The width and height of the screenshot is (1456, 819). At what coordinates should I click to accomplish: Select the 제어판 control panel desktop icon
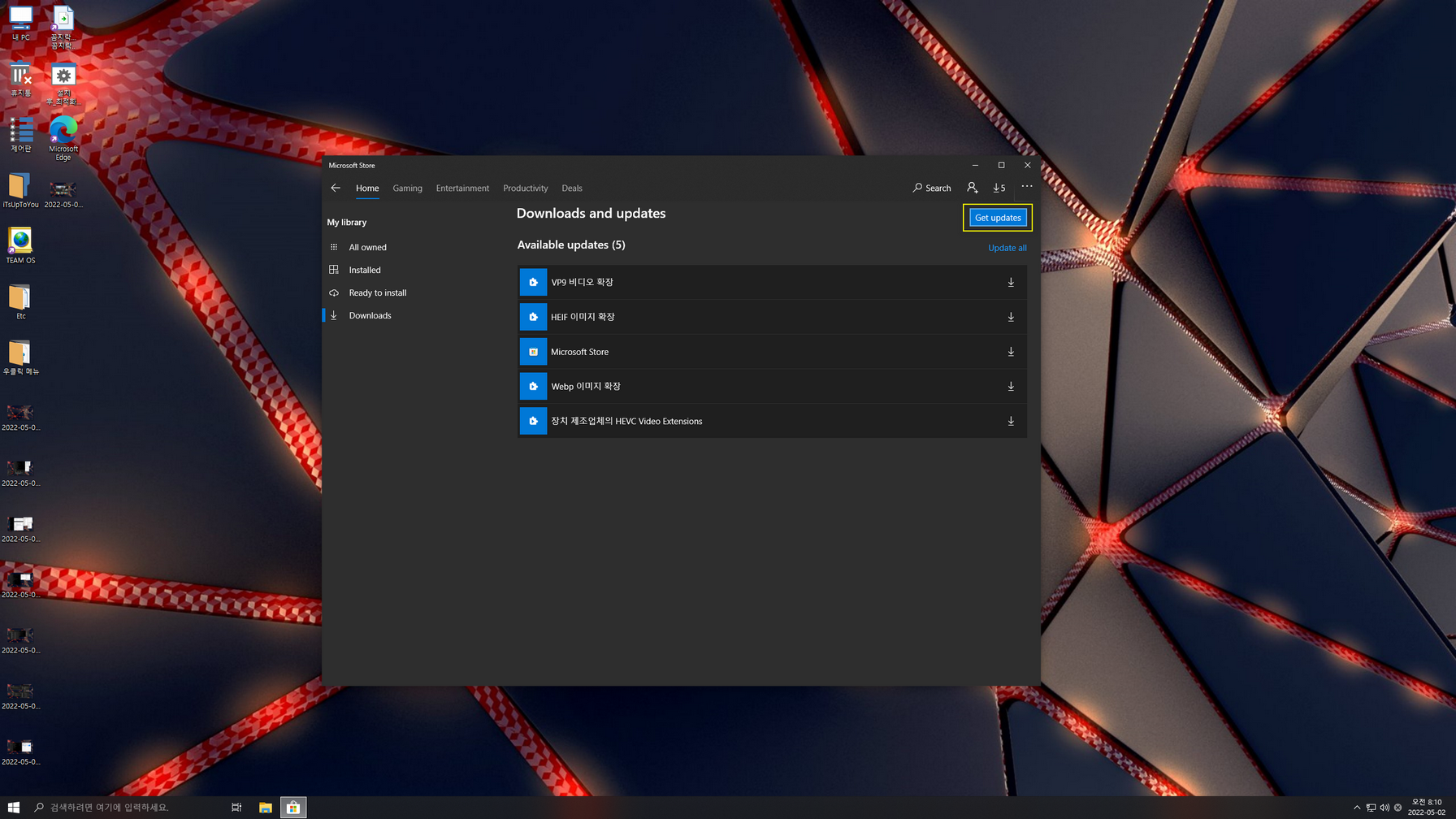coord(20,135)
